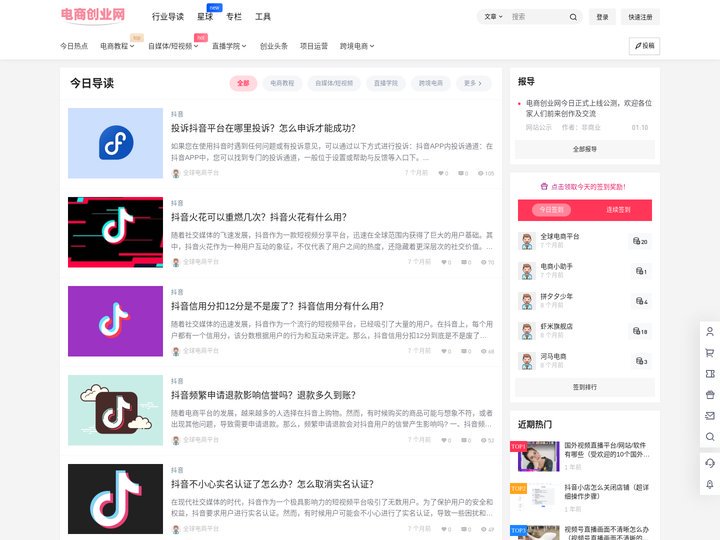Switch to the 连续签到 tab

(618, 210)
